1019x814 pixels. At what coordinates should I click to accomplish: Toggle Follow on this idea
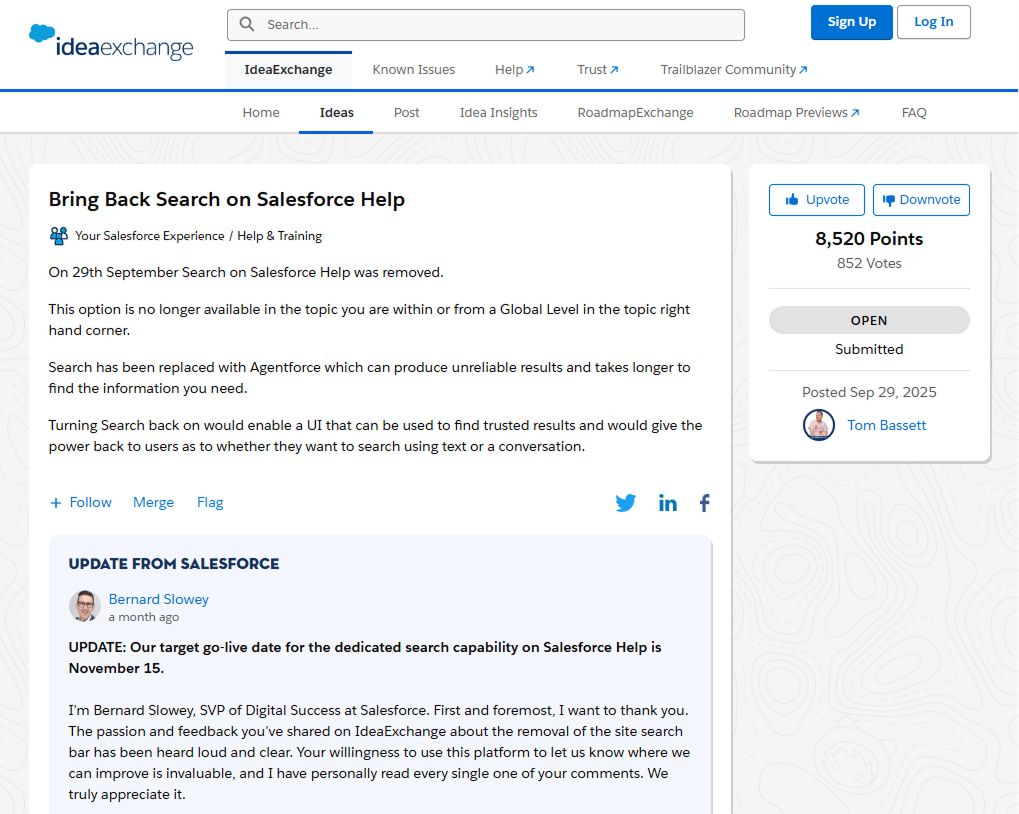[x=80, y=502]
